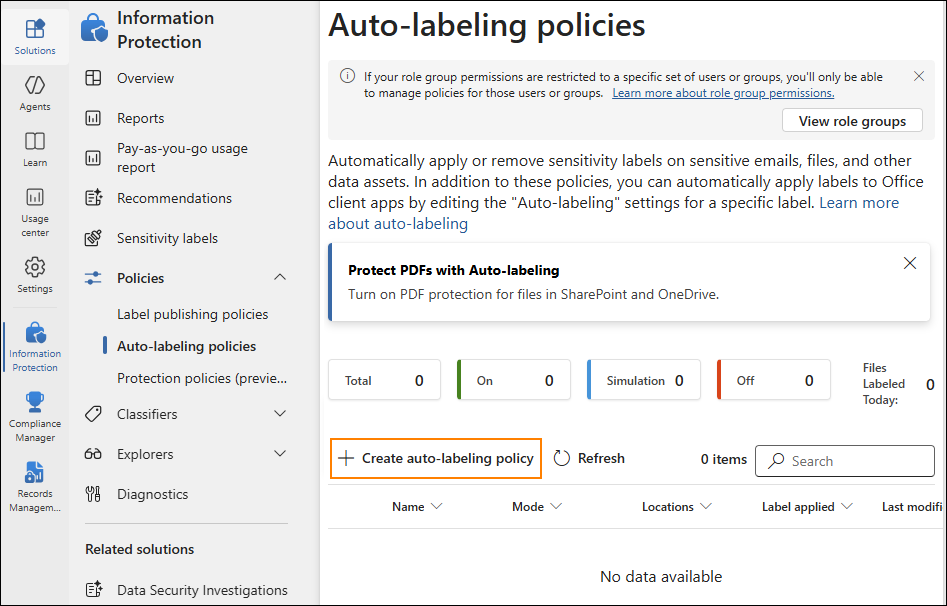This screenshot has width=947, height=606.
Task: Open the Locations column sort dropdown
Action: coord(705,506)
